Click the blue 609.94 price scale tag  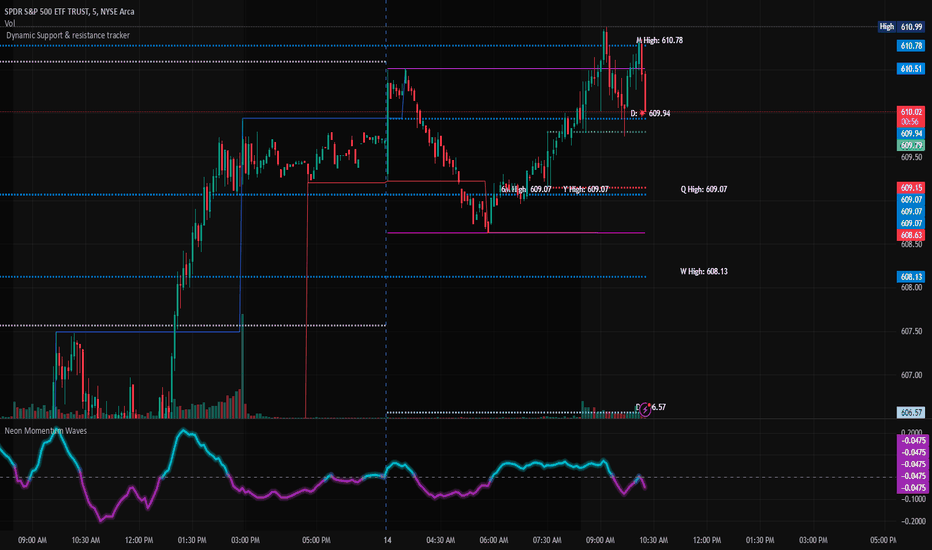pyautogui.click(x=911, y=134)
